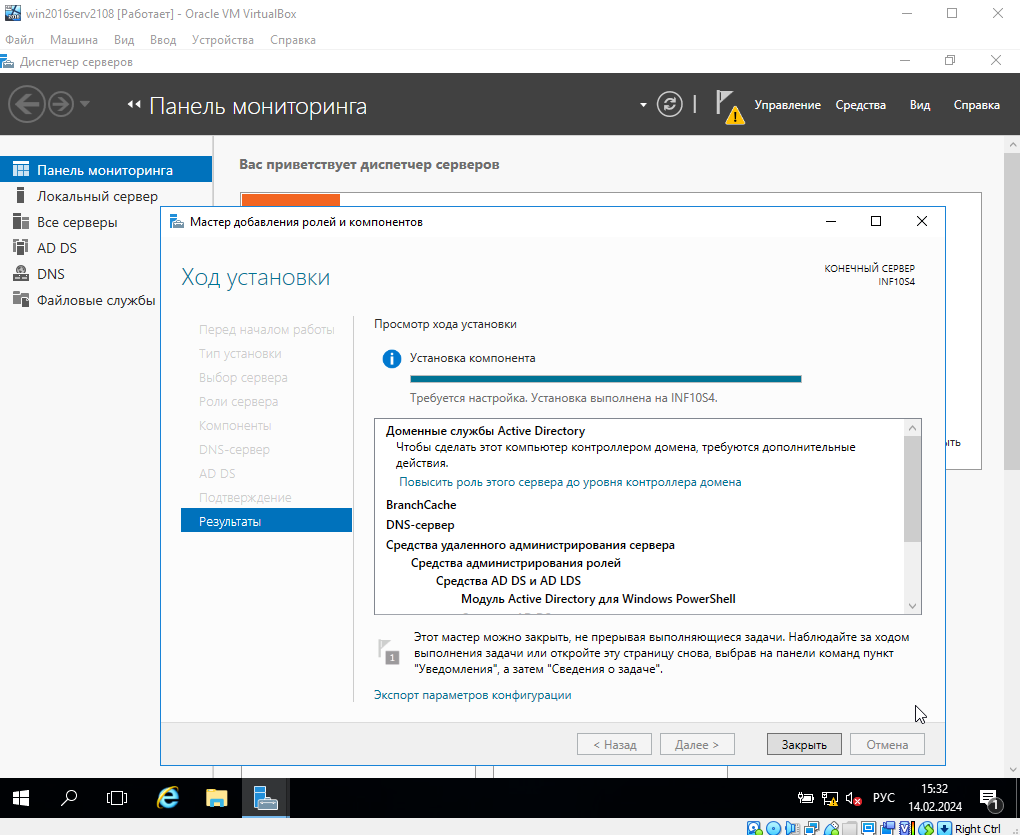Click scroll-up arrow in the results list
This screenshot has height=835, width=1020.
912,428
